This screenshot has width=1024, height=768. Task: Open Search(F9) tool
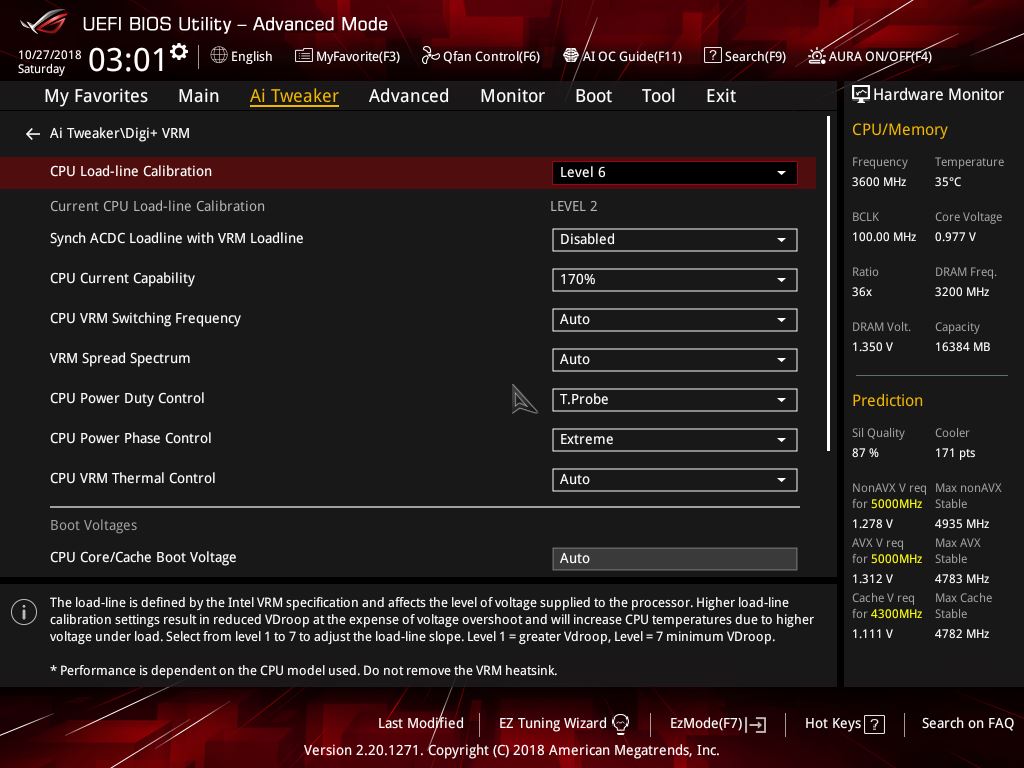pos(744,56)
